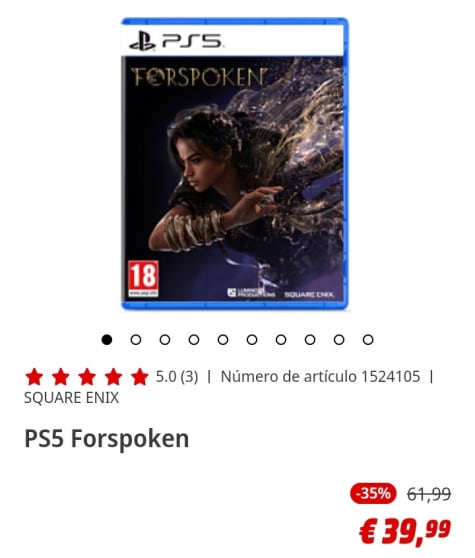This screenshot has width=475, height=558.
Task: Click the Número de artículo 1524105 text
Action: (320, 377)
